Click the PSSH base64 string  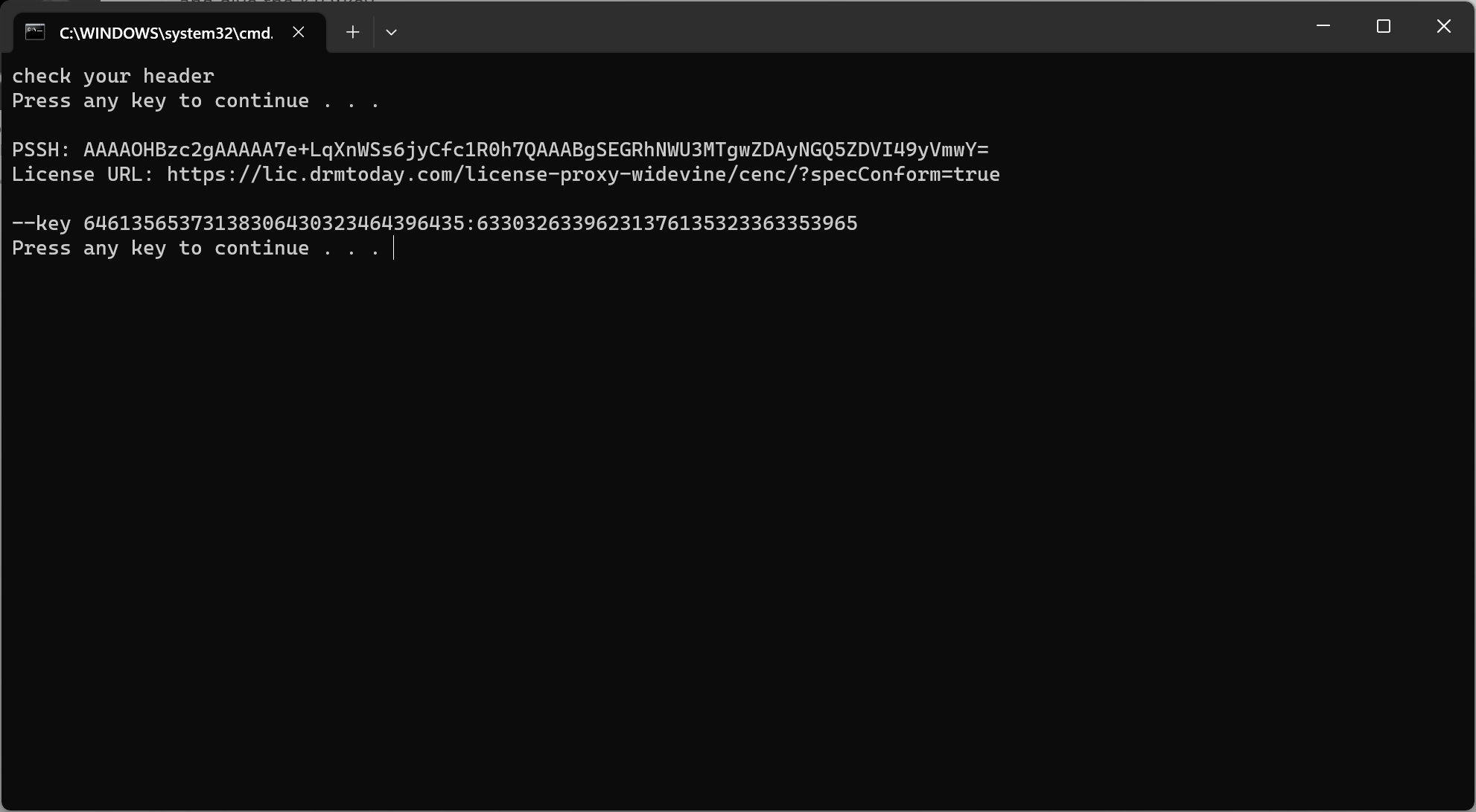tap(536, 150)
